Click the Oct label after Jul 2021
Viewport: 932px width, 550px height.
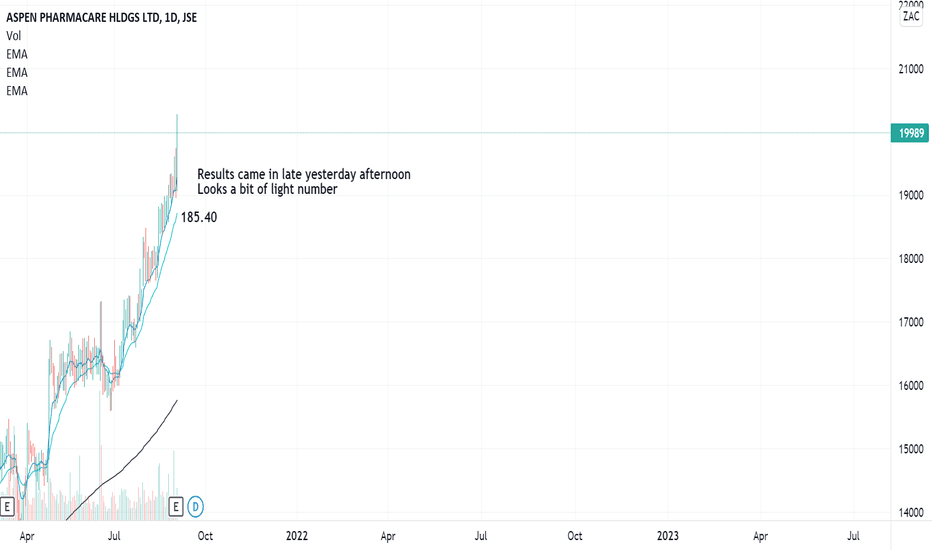(205, 536)
